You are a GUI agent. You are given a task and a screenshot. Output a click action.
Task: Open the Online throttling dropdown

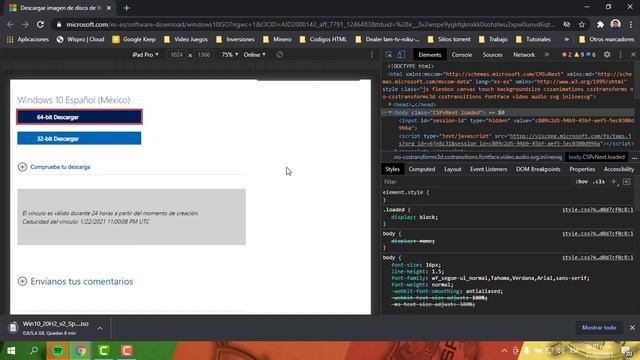254,55
